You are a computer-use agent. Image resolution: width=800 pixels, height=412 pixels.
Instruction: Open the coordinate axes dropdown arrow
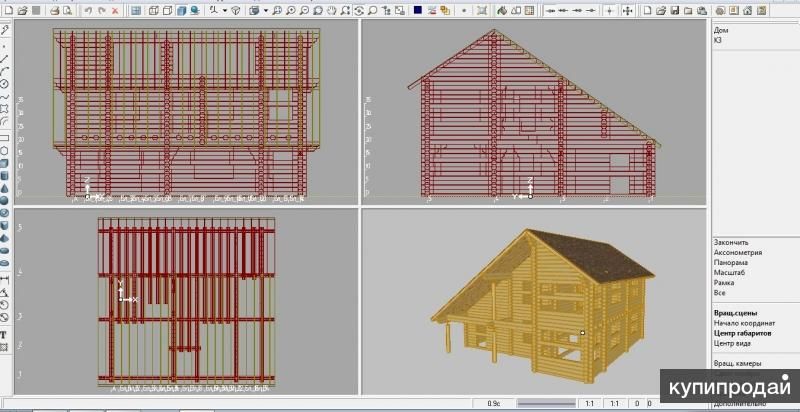coord(224,10)
